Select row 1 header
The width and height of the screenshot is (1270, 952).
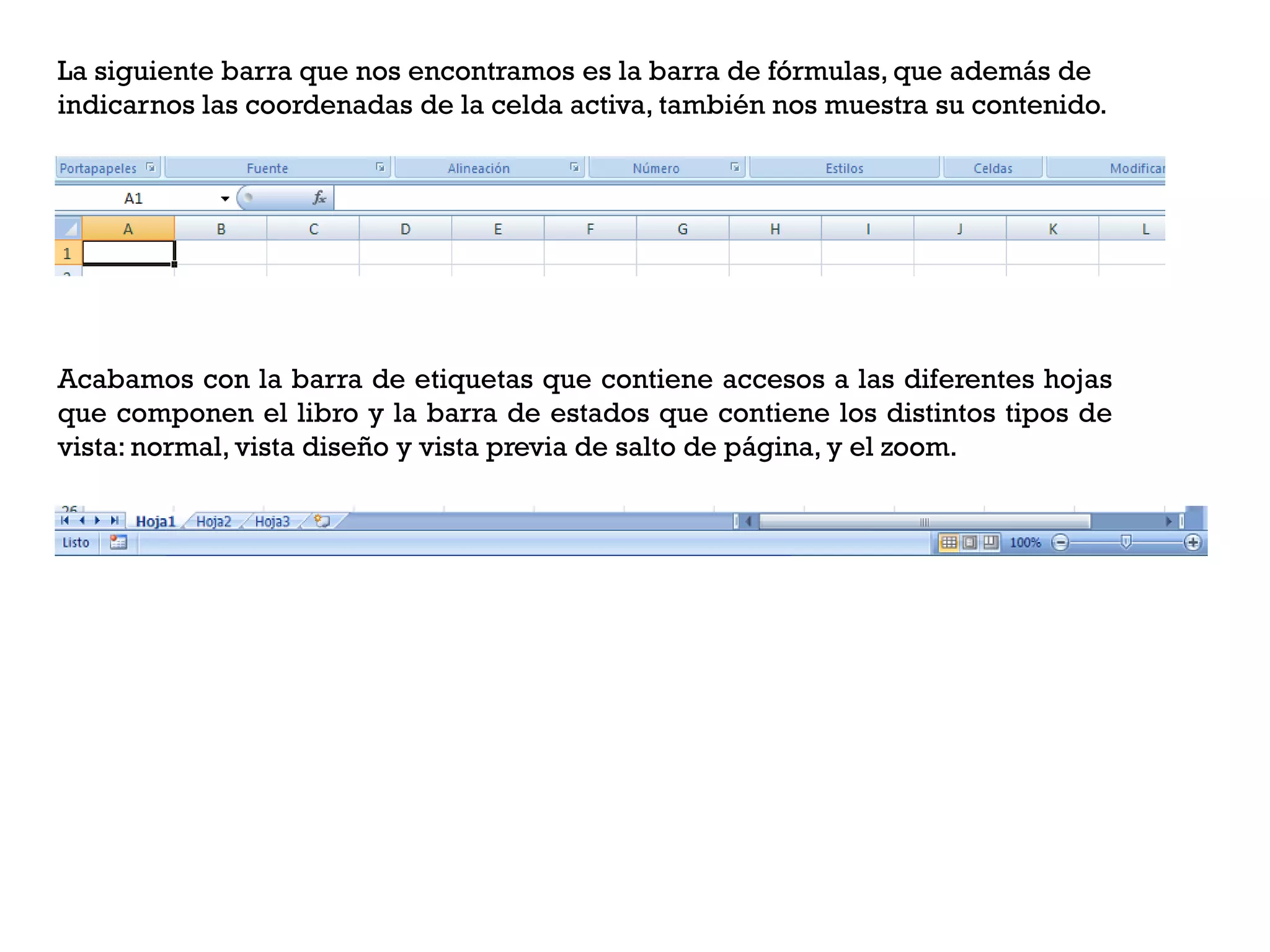coord(68,253)
